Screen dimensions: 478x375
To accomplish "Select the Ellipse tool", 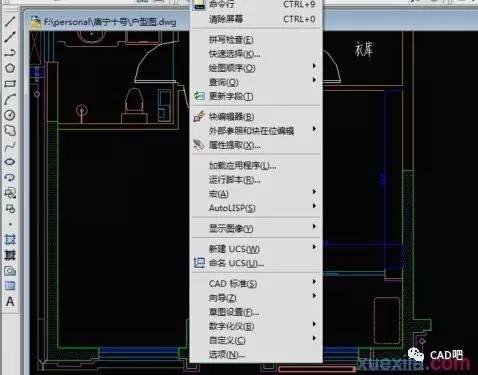I will 10,162.
